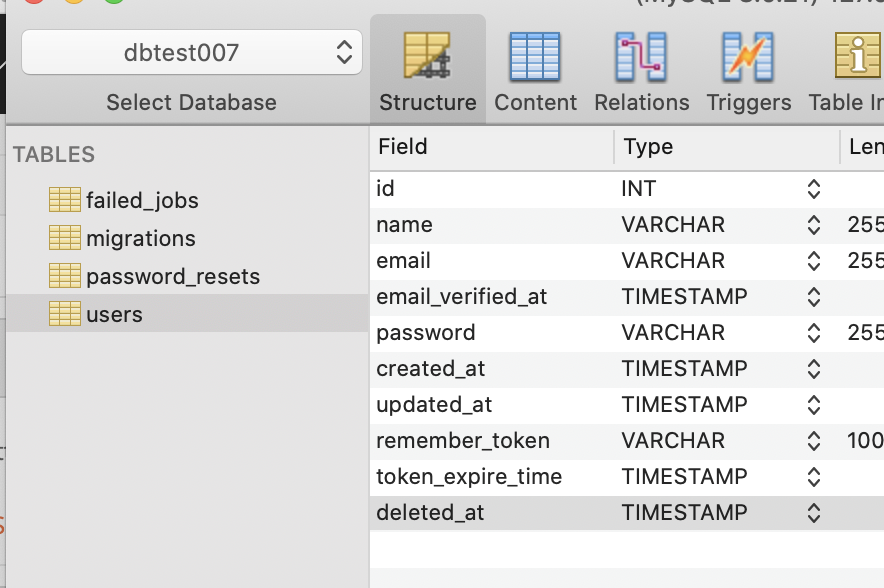Click the failed_jobs table icon
The image size is (884, 588).
pos(65,200)
